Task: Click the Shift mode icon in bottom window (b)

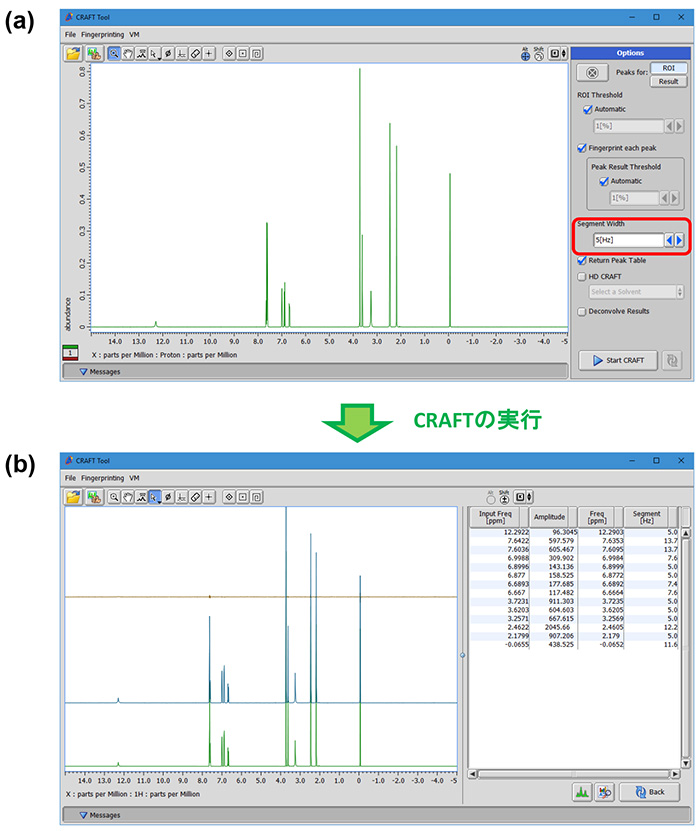Action: click(x=504, y=498)
